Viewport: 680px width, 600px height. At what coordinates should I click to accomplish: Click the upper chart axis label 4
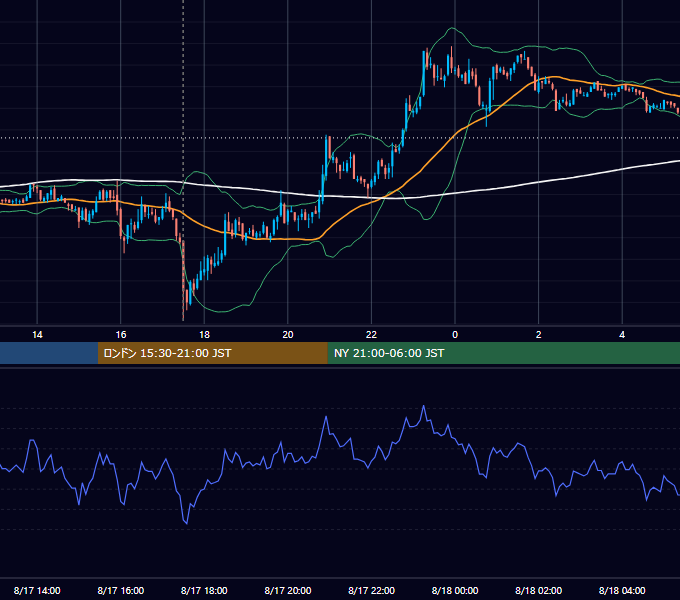click(622, 335)
